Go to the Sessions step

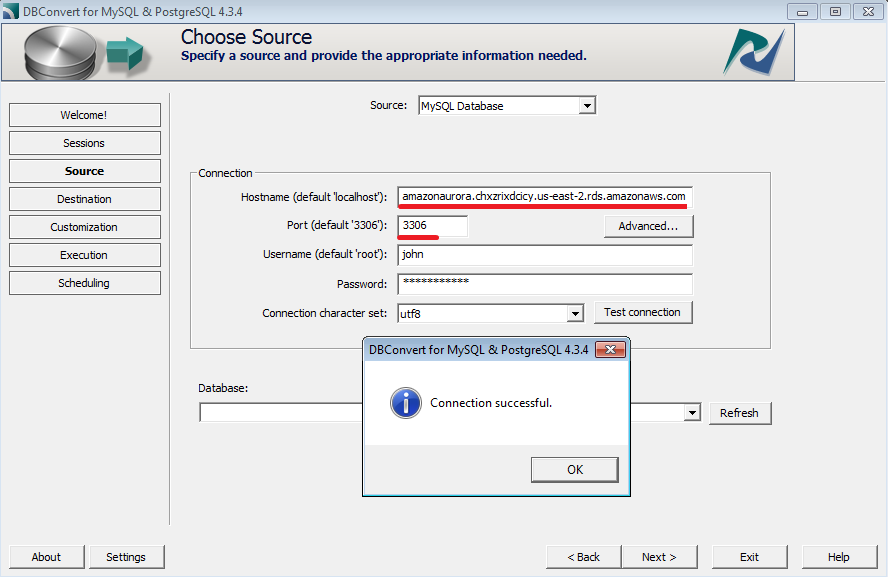click(x=84, y=143)
